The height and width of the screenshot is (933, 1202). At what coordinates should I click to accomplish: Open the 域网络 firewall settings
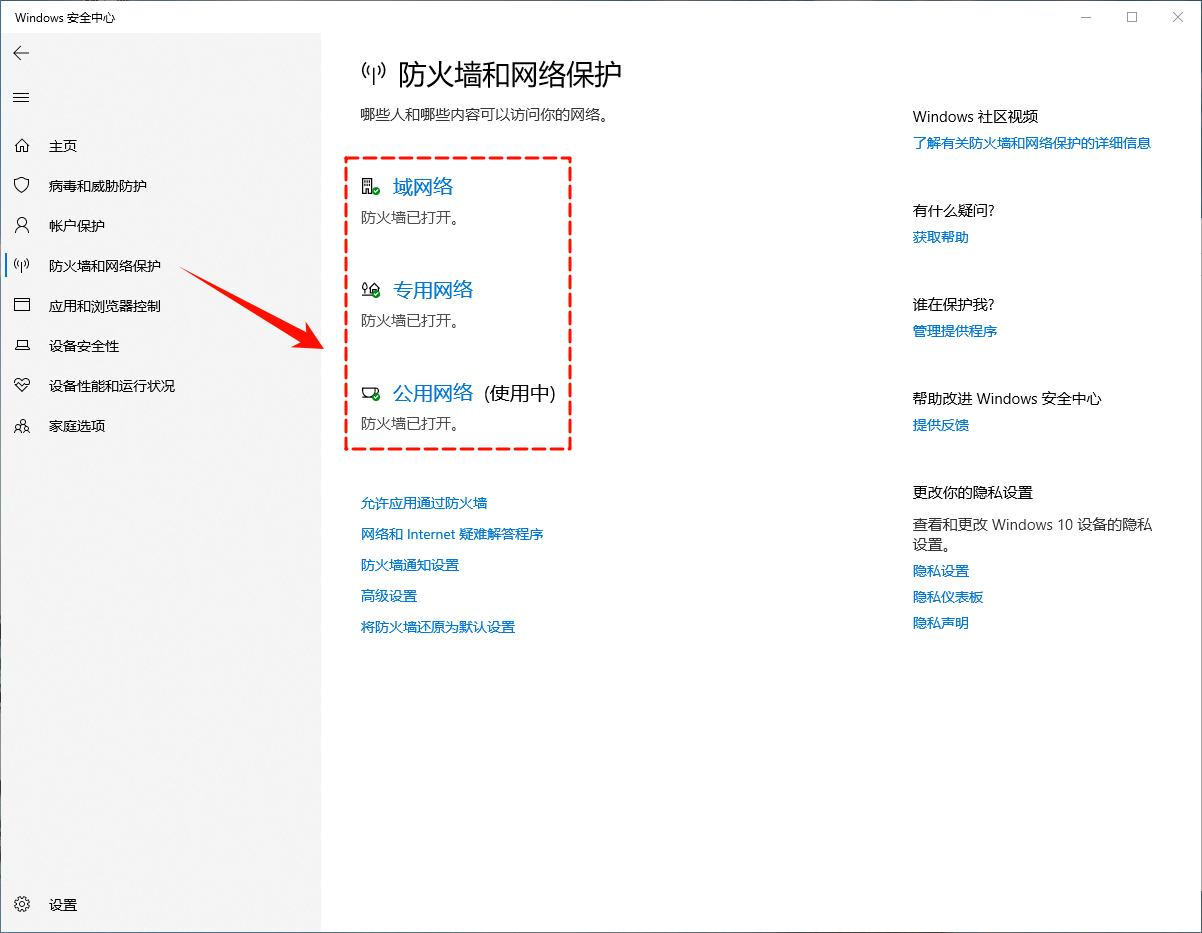(423, 186)
